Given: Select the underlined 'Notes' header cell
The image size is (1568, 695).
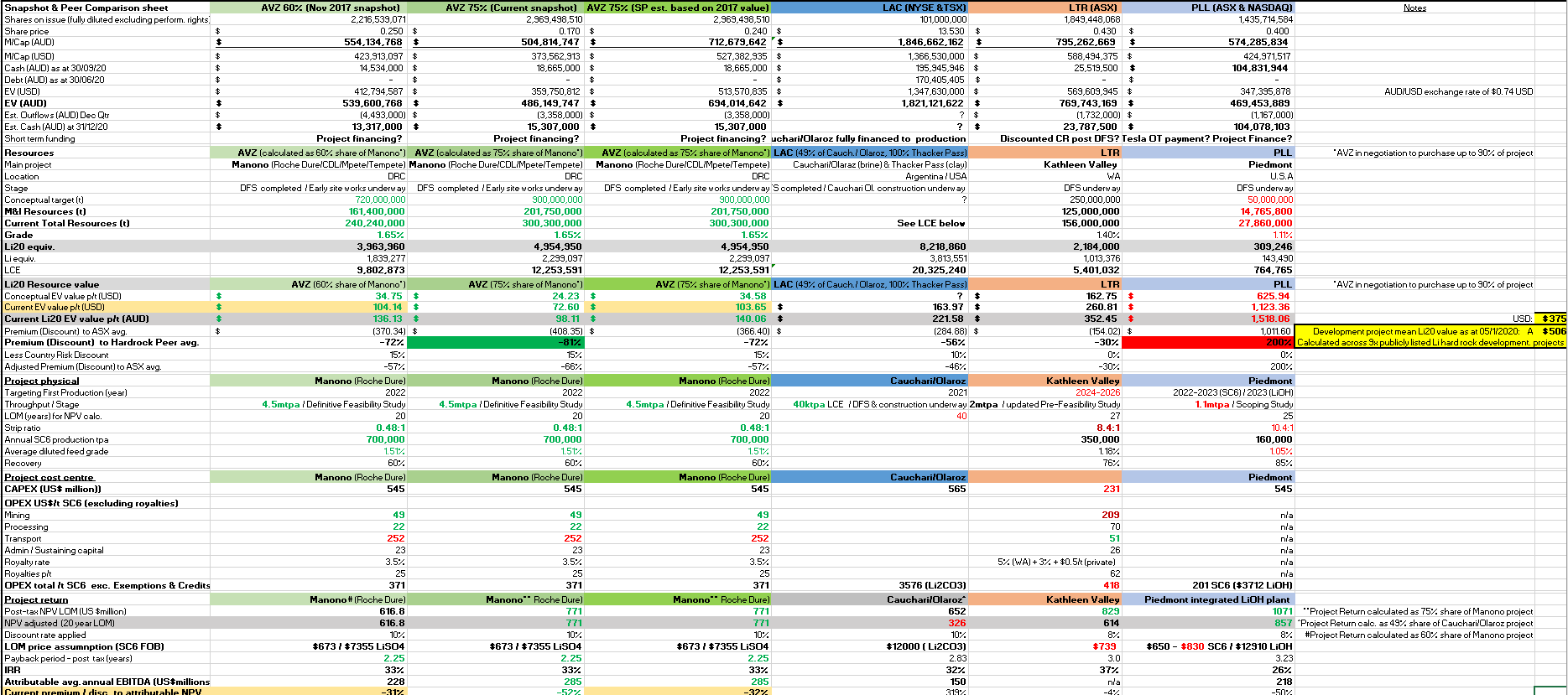Looking at the screenshot, I should click(1414, 8).
